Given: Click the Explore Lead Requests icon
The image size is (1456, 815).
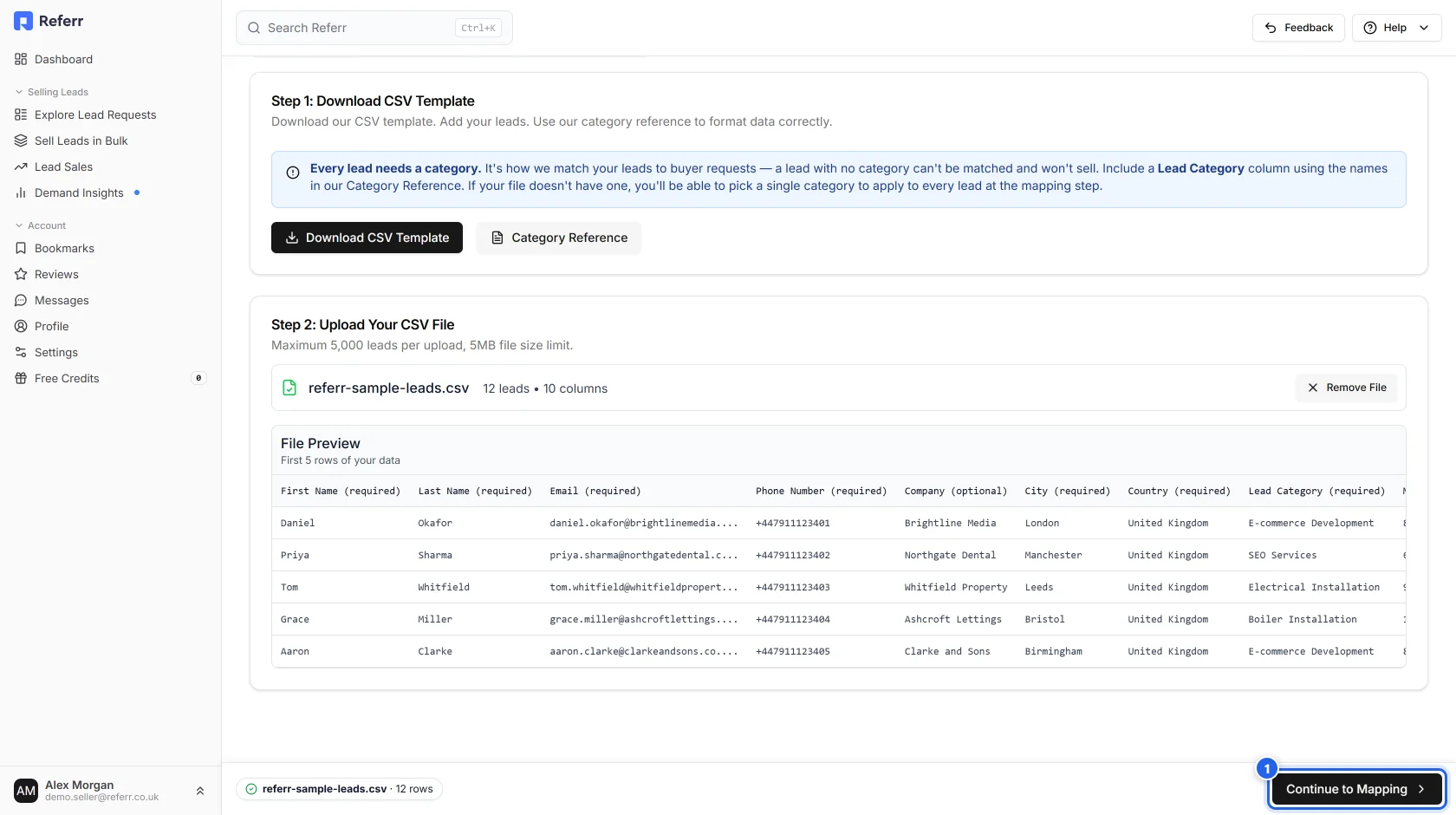Looking at the screenshot, I should (x=21, y=114).
